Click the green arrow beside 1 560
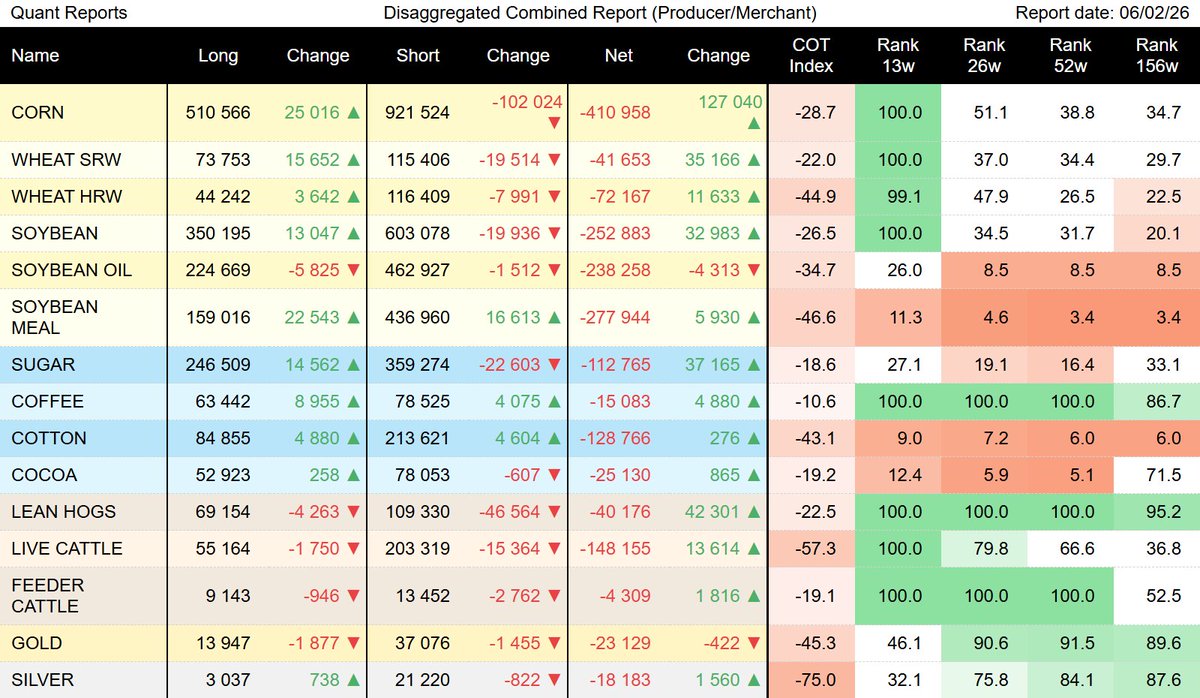Image resolution: width=1200 pixels, height=698 pixels. (x=754, y=681)
